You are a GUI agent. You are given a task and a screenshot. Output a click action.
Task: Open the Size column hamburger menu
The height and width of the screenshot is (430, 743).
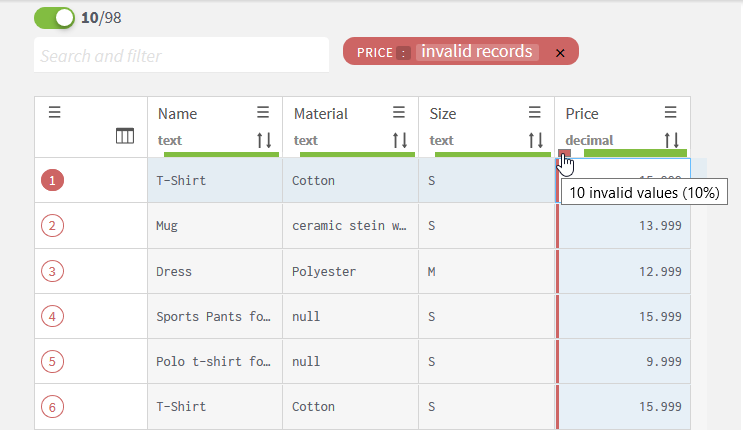point(535,113)
